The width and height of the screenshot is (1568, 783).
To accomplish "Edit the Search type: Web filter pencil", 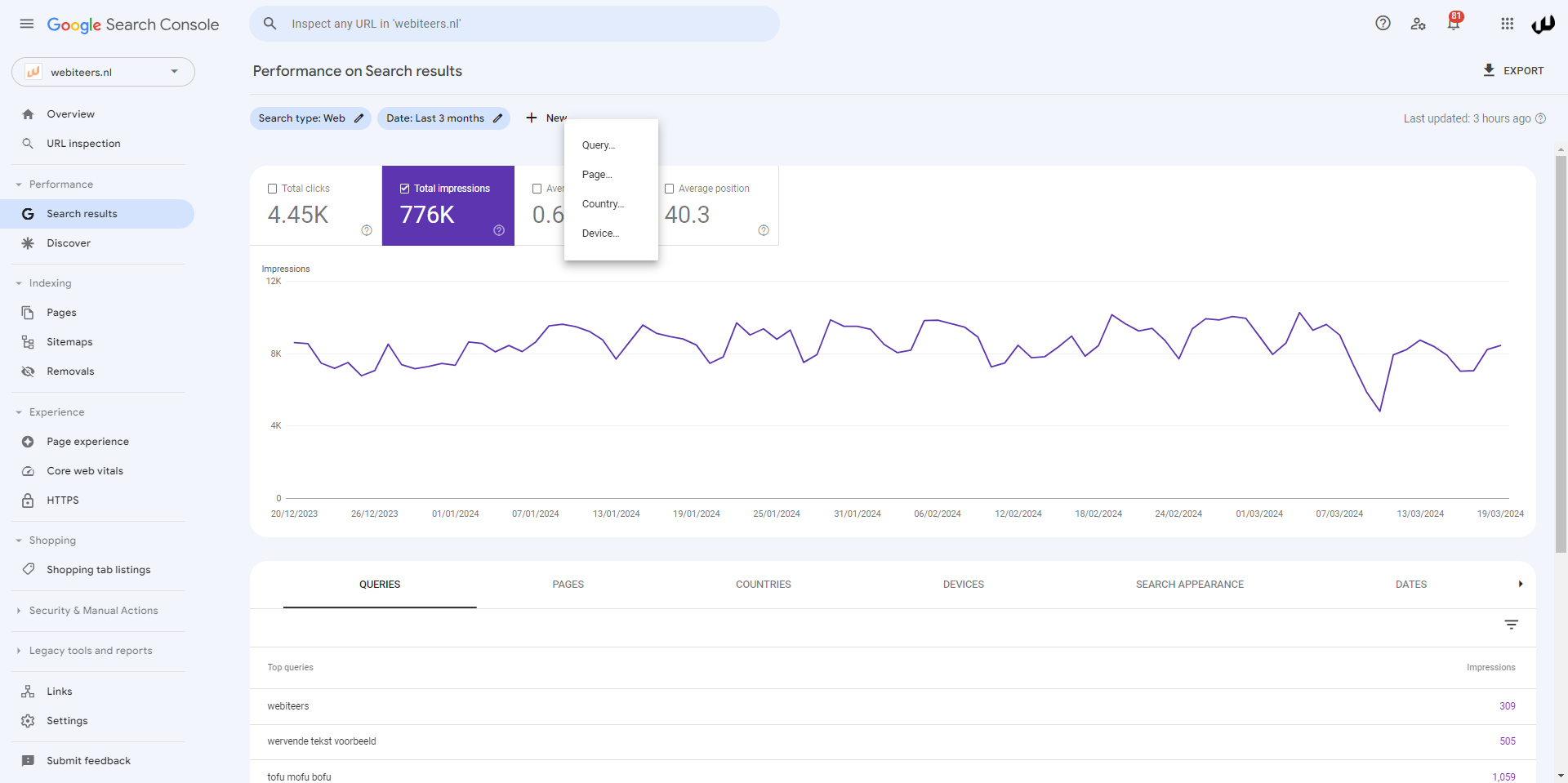I will (x=359, y=118).
